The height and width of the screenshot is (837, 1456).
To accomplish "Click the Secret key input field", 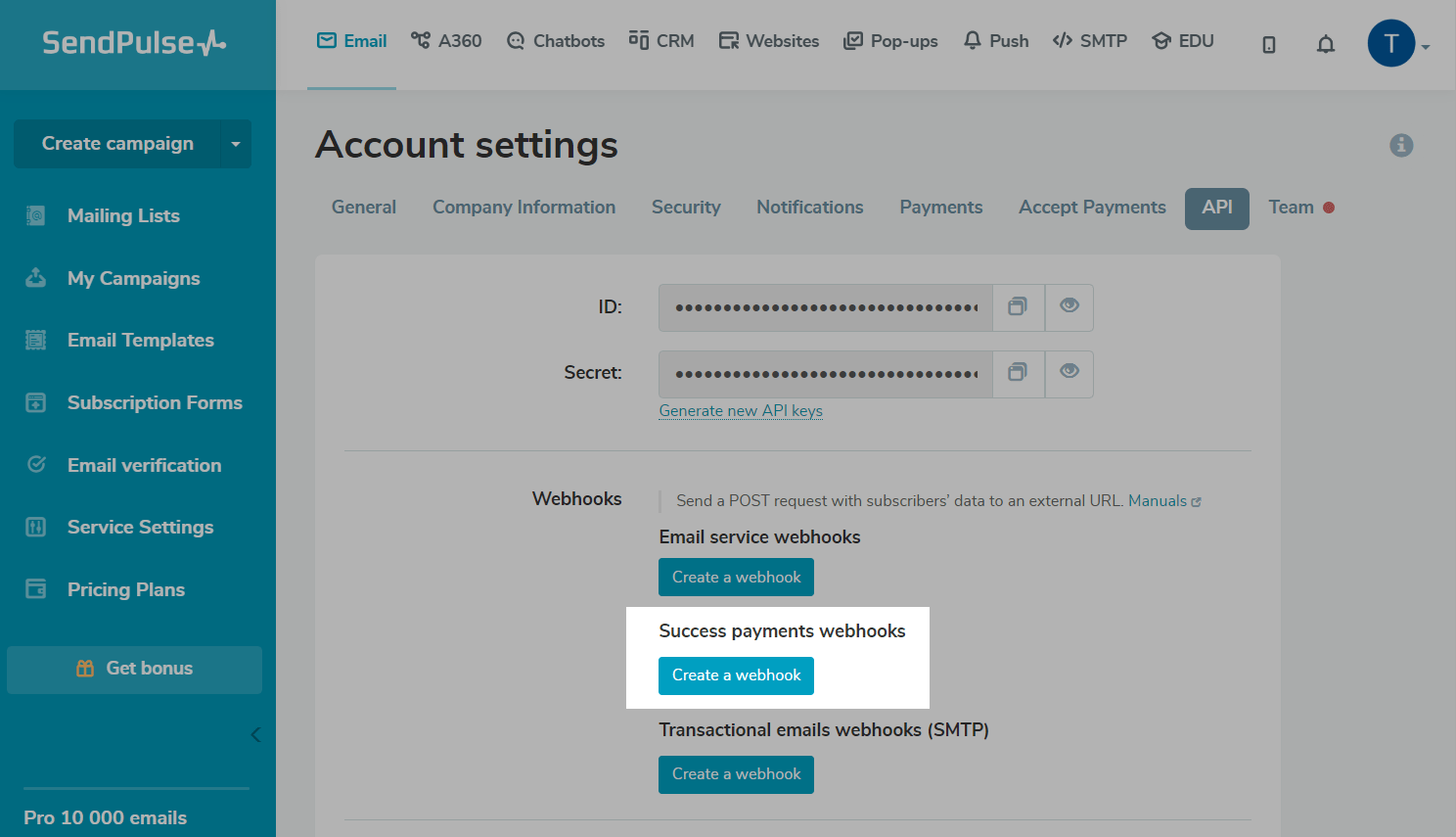I will coord(826,374).
